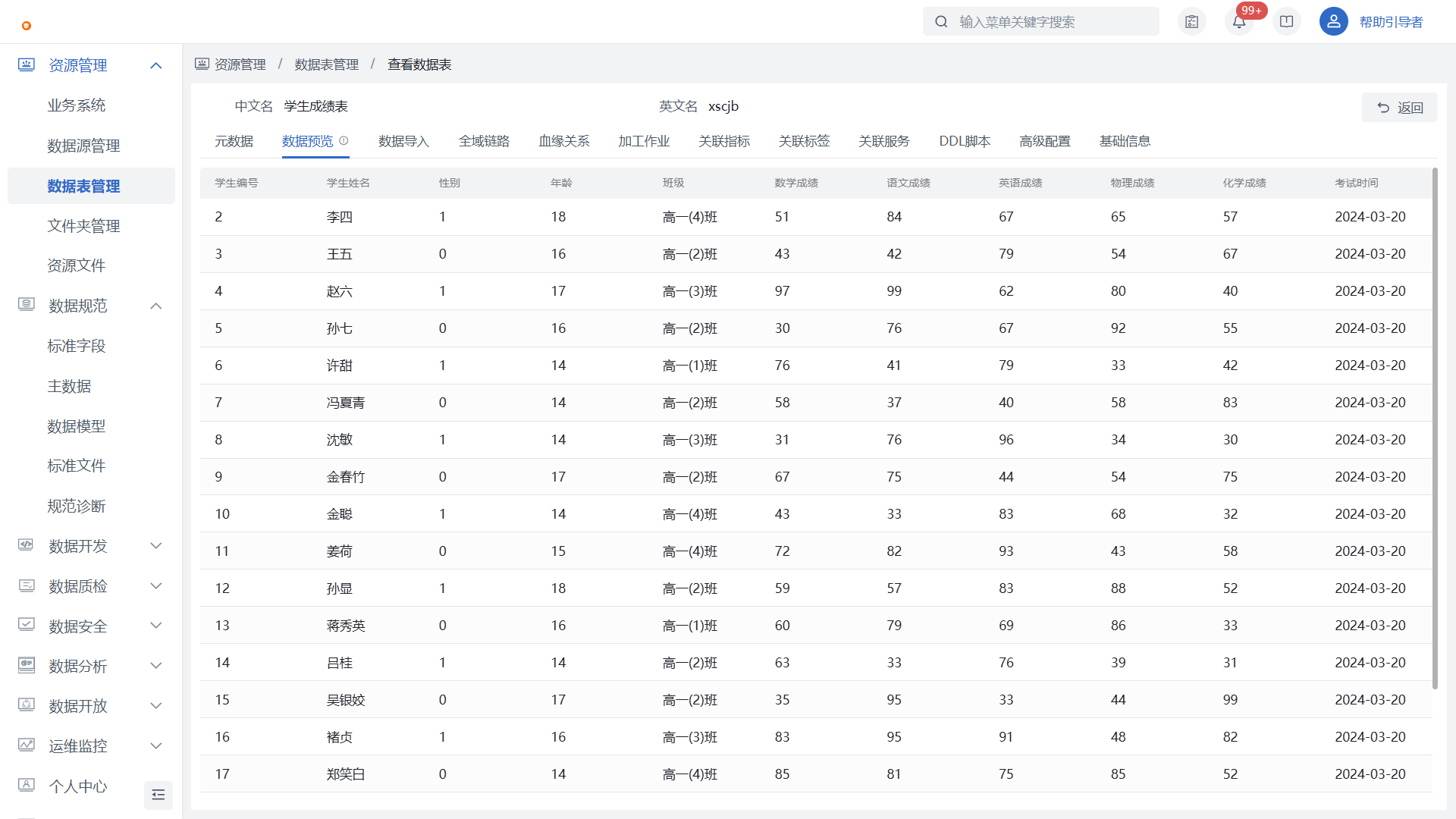Open 文件夹管理 in sidebar
1456x819 pixels.
pyautogui.click(x=83, y=226)
